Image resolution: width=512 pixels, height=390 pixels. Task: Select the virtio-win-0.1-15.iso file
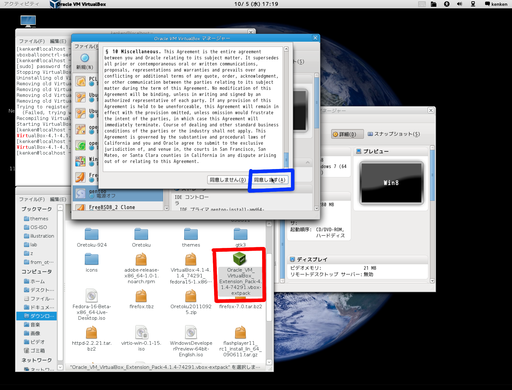(141, 339)
